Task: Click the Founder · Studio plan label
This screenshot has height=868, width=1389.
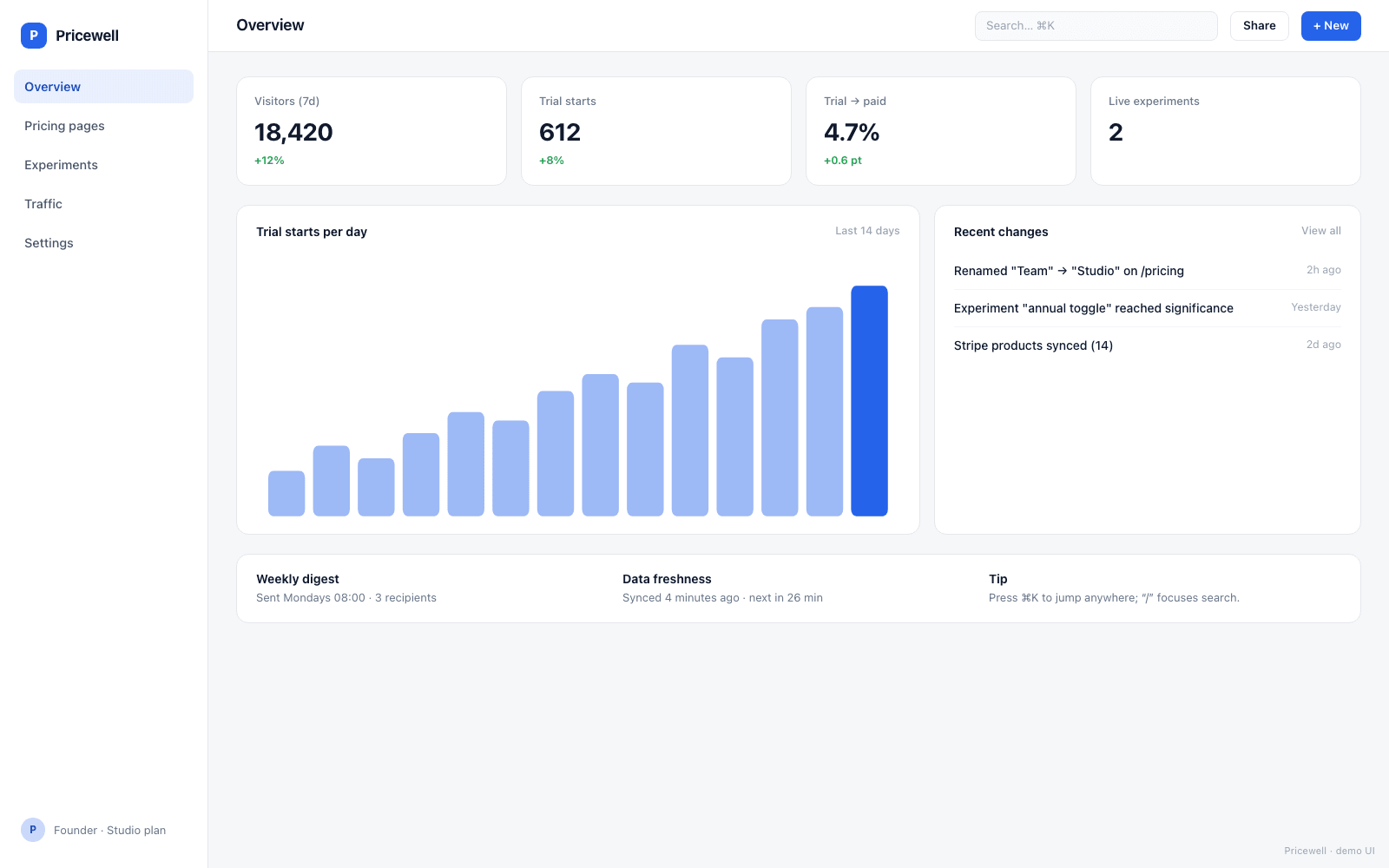Action: click(109, 831)
